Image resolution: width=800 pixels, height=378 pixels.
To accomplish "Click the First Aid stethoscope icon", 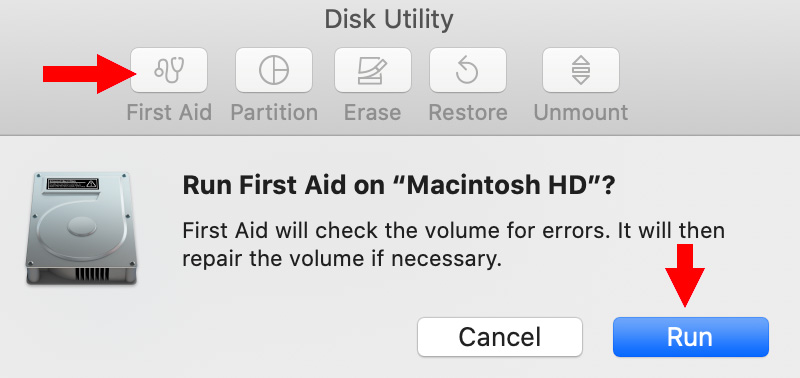I will (169, 70).
